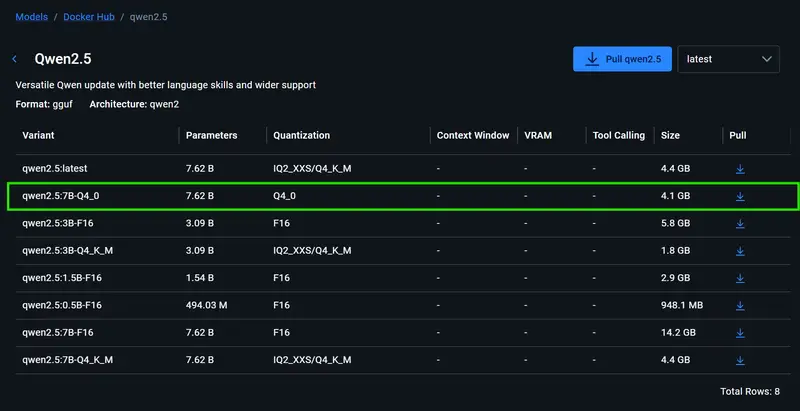Image resolution: width=800 pixels, height=411 pixels.
Task: Click the 2.9 GB size value
Action: [x=675, y=278]
